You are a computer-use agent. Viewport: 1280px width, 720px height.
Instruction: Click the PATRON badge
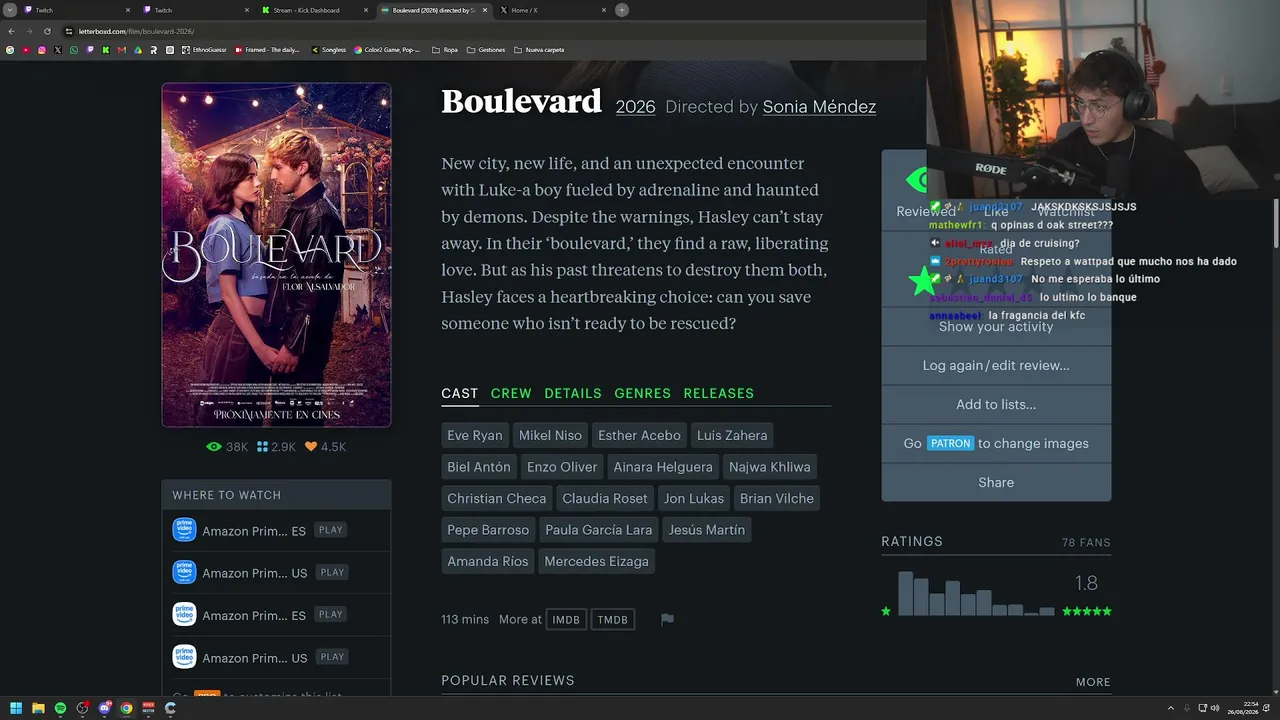click(x=950, y=443)
